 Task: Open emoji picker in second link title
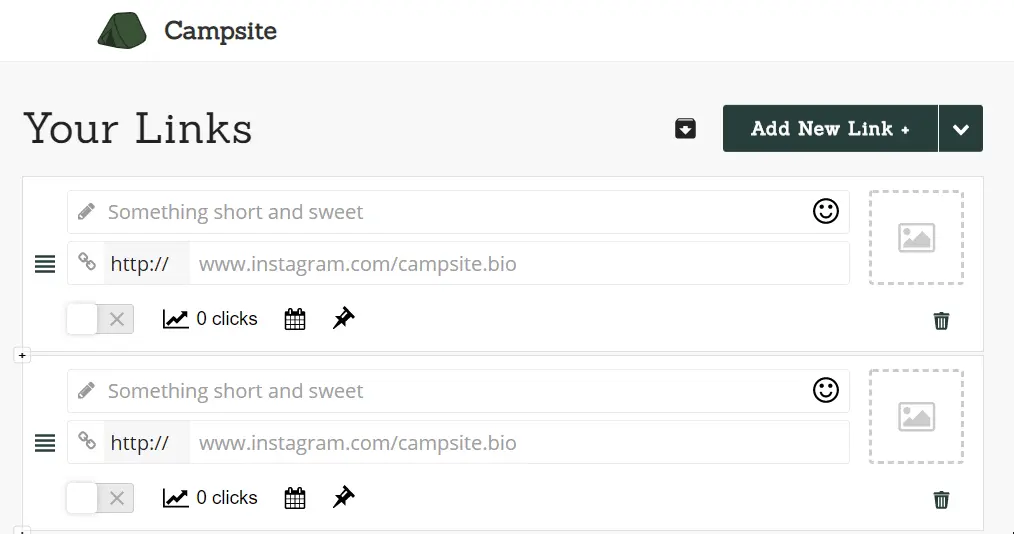(x=826, y=390)
